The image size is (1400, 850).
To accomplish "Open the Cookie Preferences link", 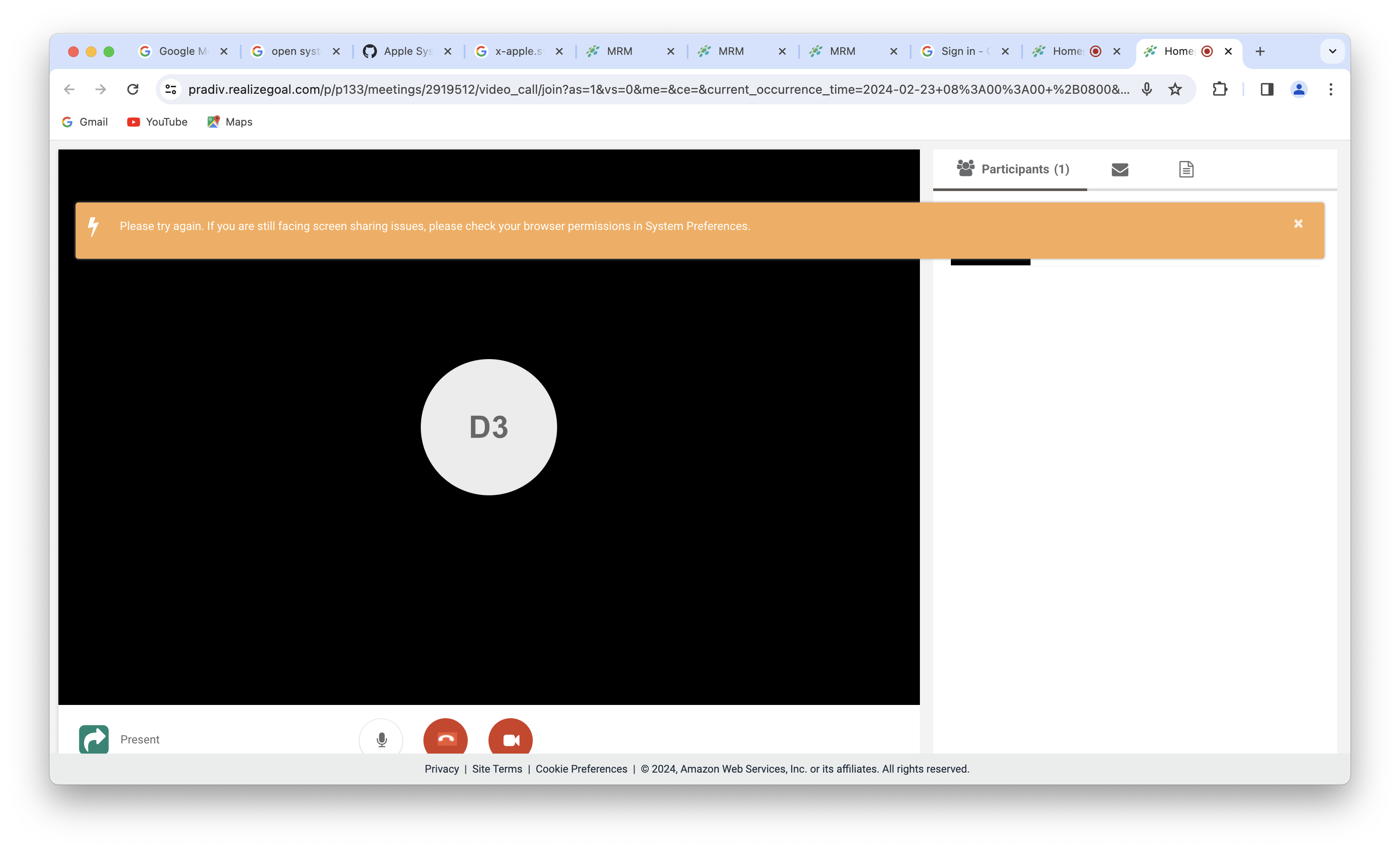I will click(x=581, y=768).
